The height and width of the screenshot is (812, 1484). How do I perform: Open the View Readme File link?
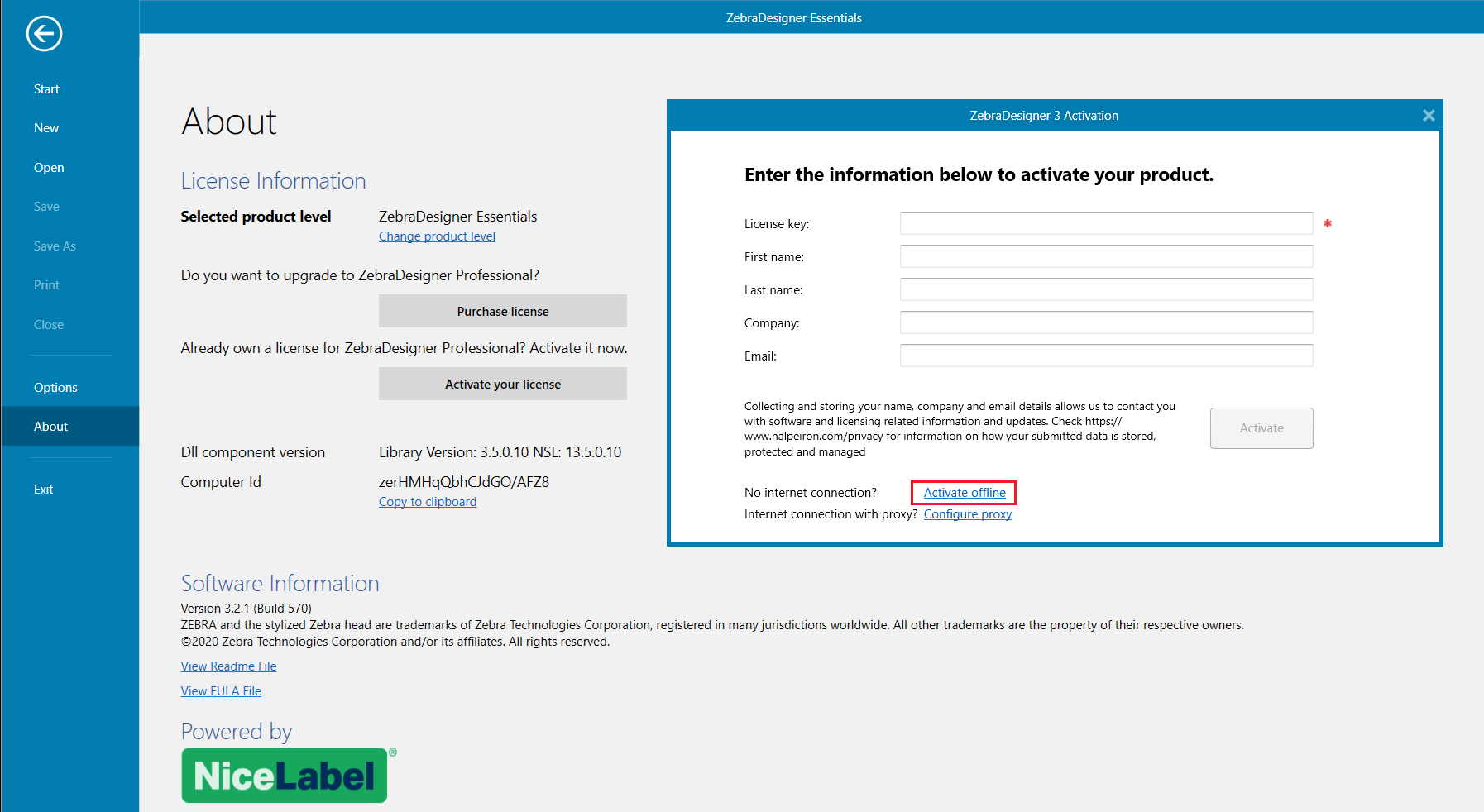228,666
